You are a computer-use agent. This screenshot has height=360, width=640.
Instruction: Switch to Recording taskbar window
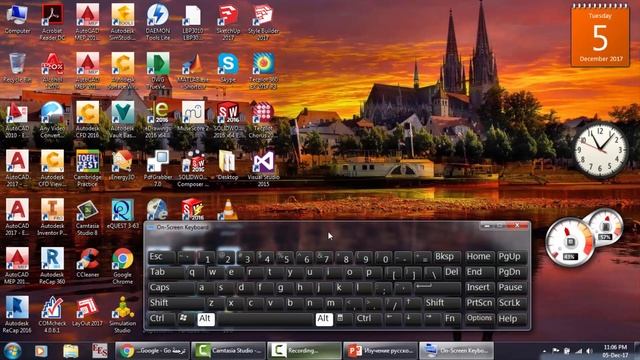coord(304,351)
